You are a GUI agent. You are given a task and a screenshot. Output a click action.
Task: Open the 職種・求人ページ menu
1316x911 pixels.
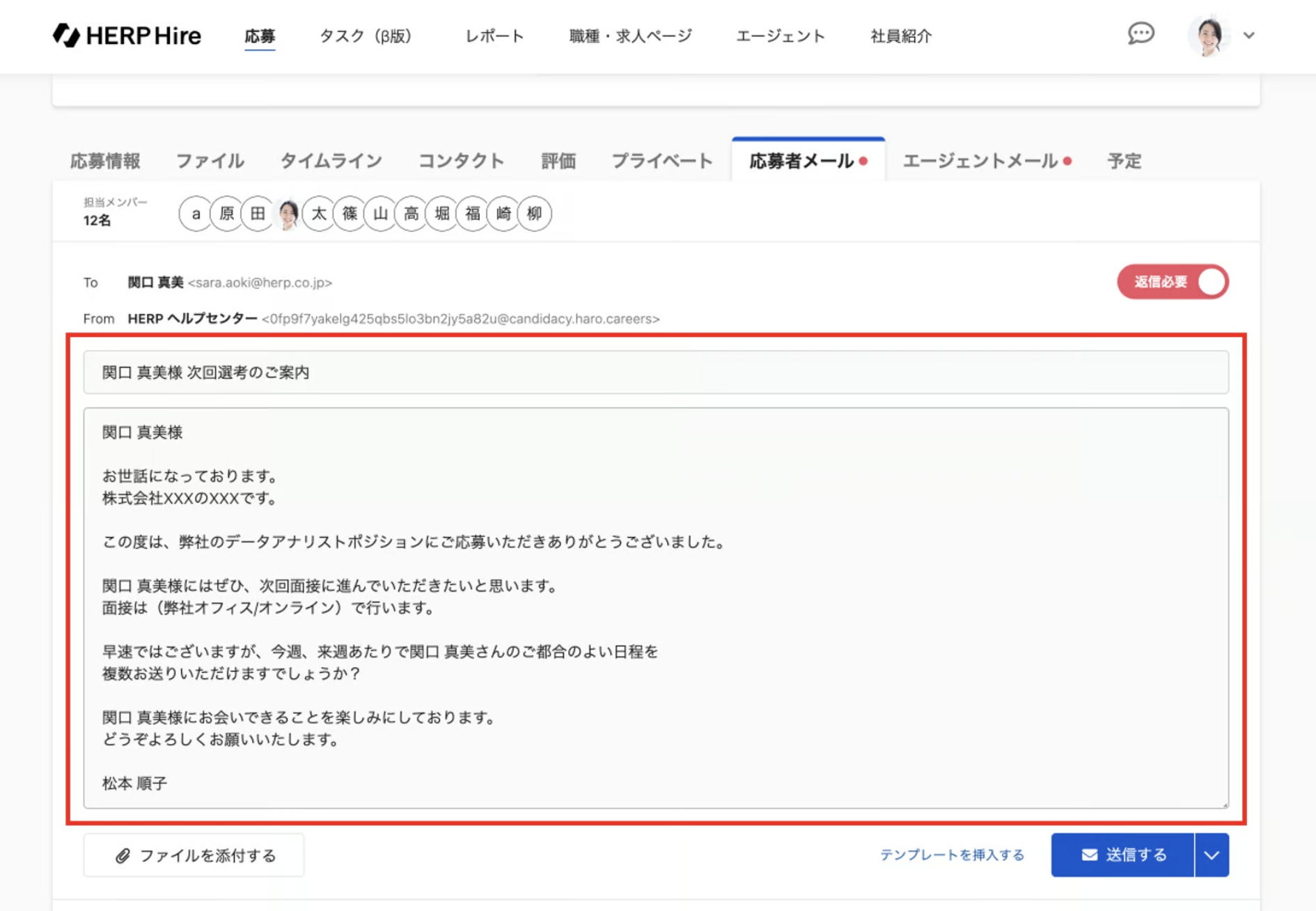pos(630,36)
